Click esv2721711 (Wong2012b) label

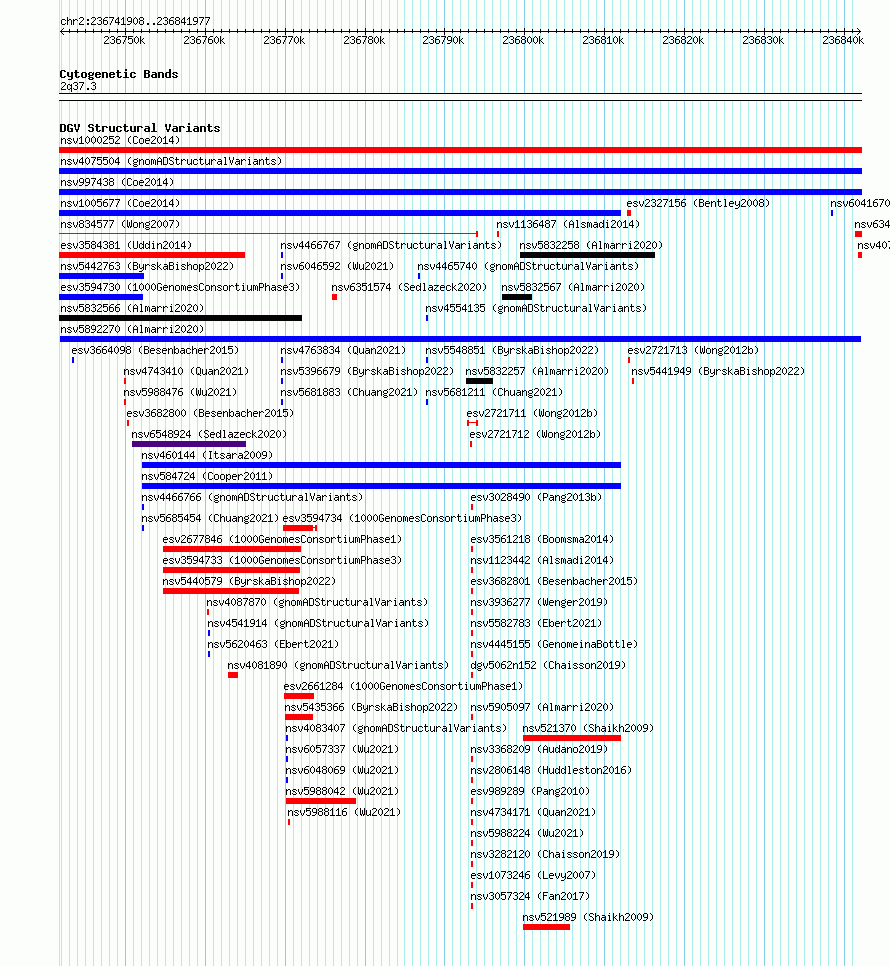[x=532, y=413]
